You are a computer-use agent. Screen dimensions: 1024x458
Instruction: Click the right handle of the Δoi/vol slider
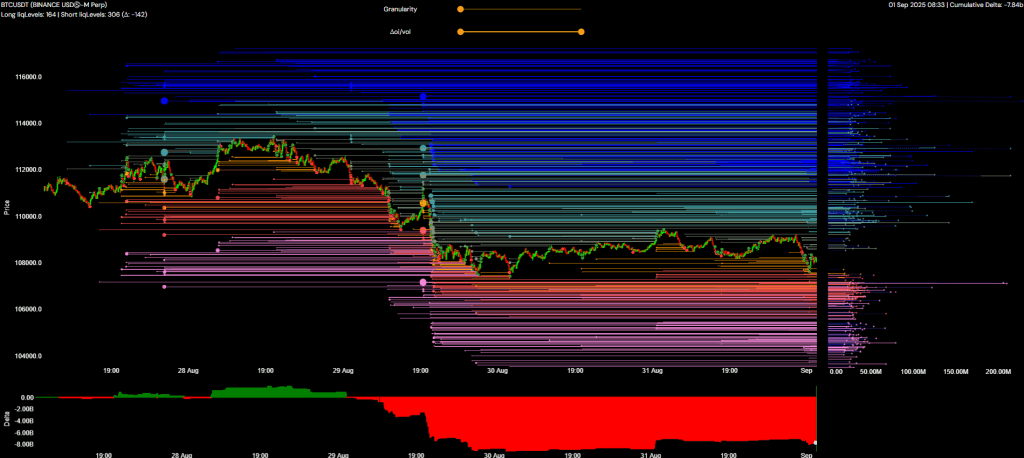(581, 31)
